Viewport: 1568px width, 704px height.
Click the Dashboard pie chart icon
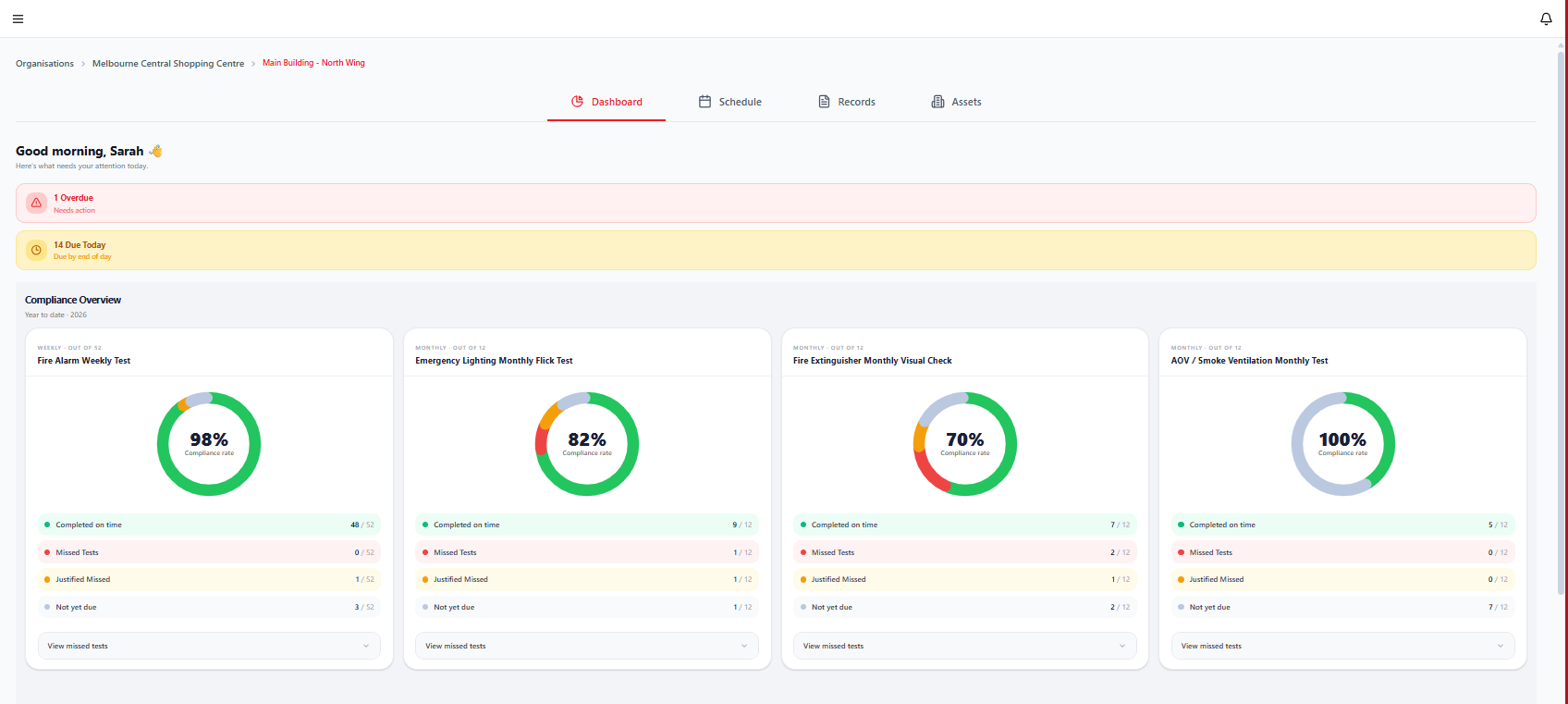pos(577,102)
